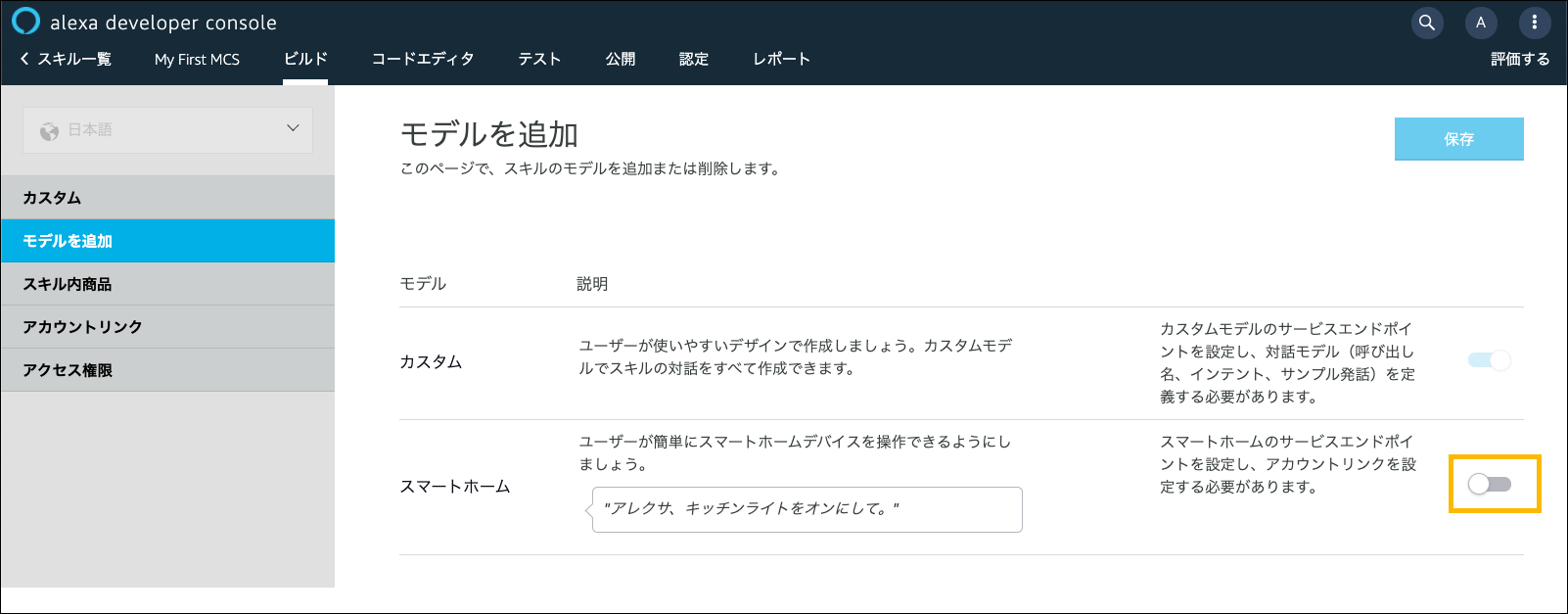Switch to the コードエディタ tab
The image size is (1568, 614).
click(x=423, y=59)
